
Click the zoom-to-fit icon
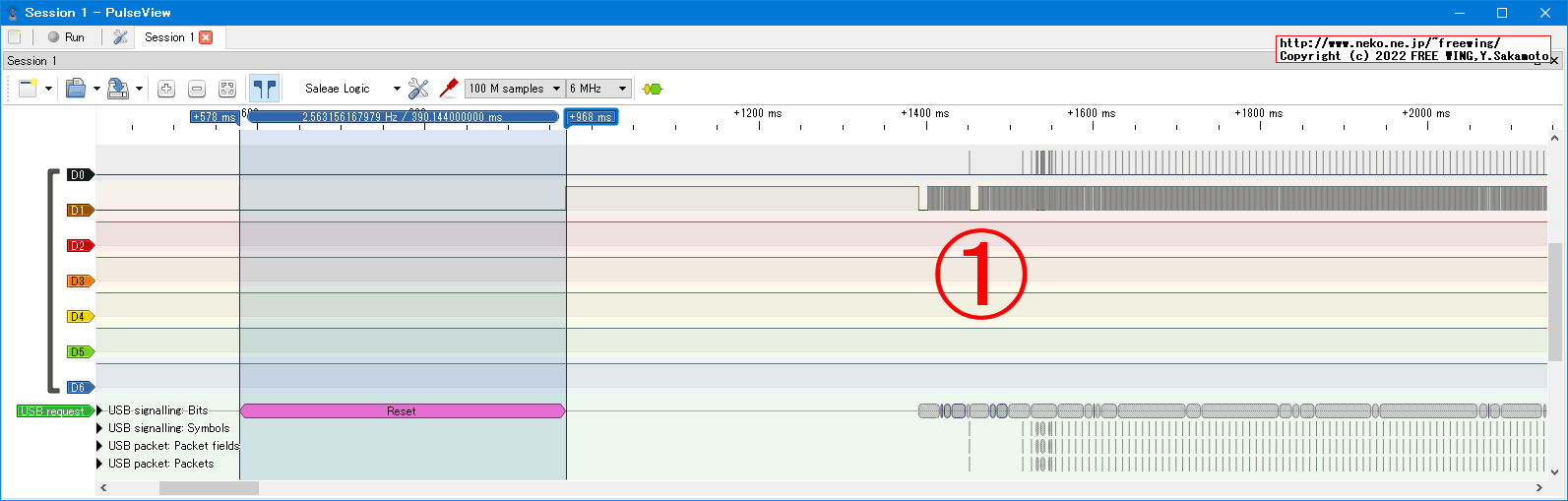pyautogui.click(x=227, y=89)
